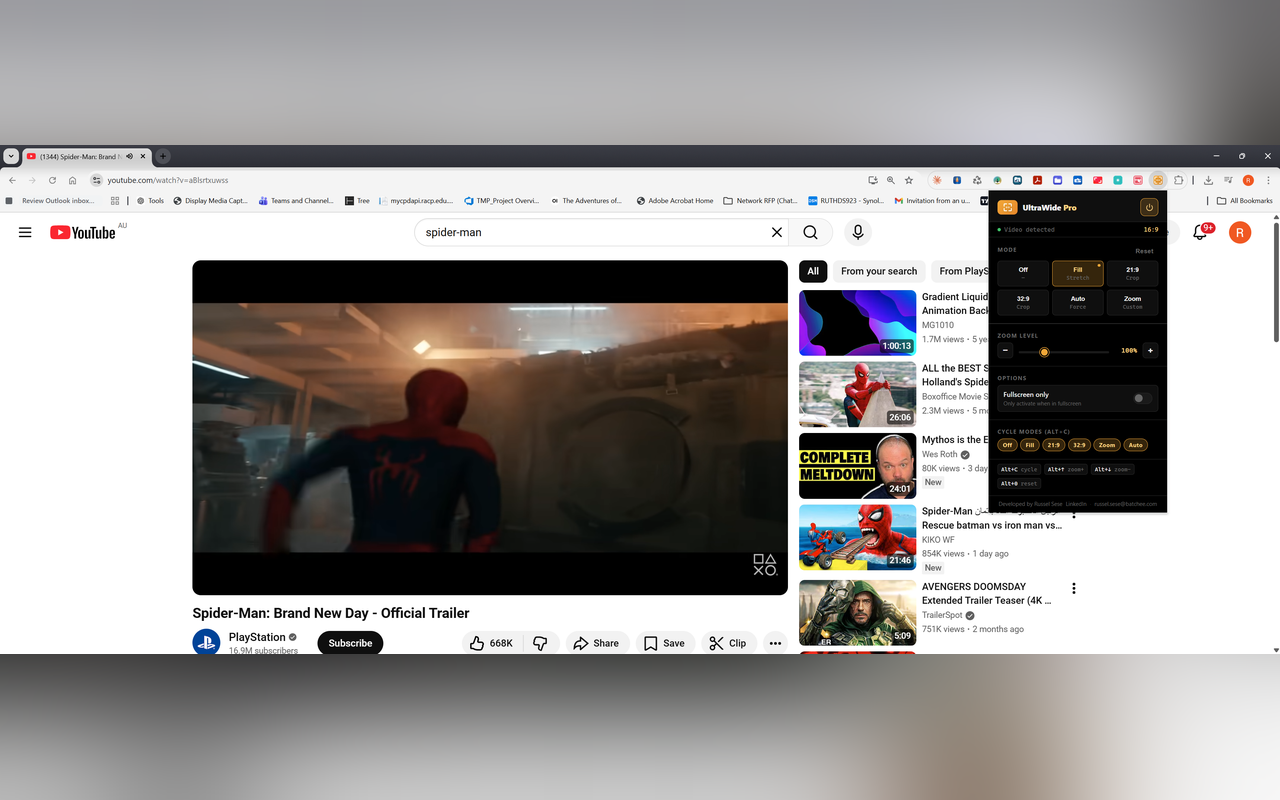Open Review Outlook inbox bookmark
Image resolution: width=1280 pixels, height=800 pixels.
click(50, 201)
